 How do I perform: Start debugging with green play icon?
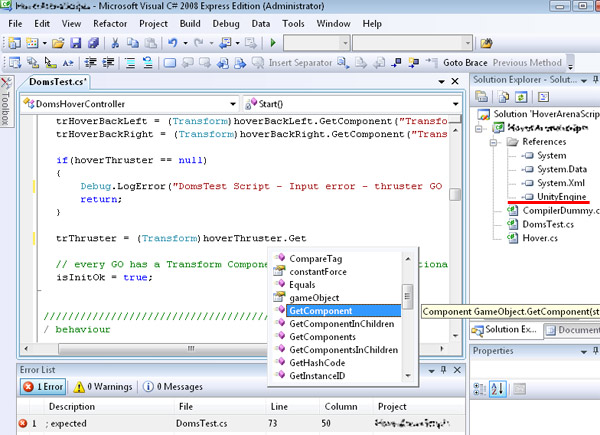pos(273,42)
